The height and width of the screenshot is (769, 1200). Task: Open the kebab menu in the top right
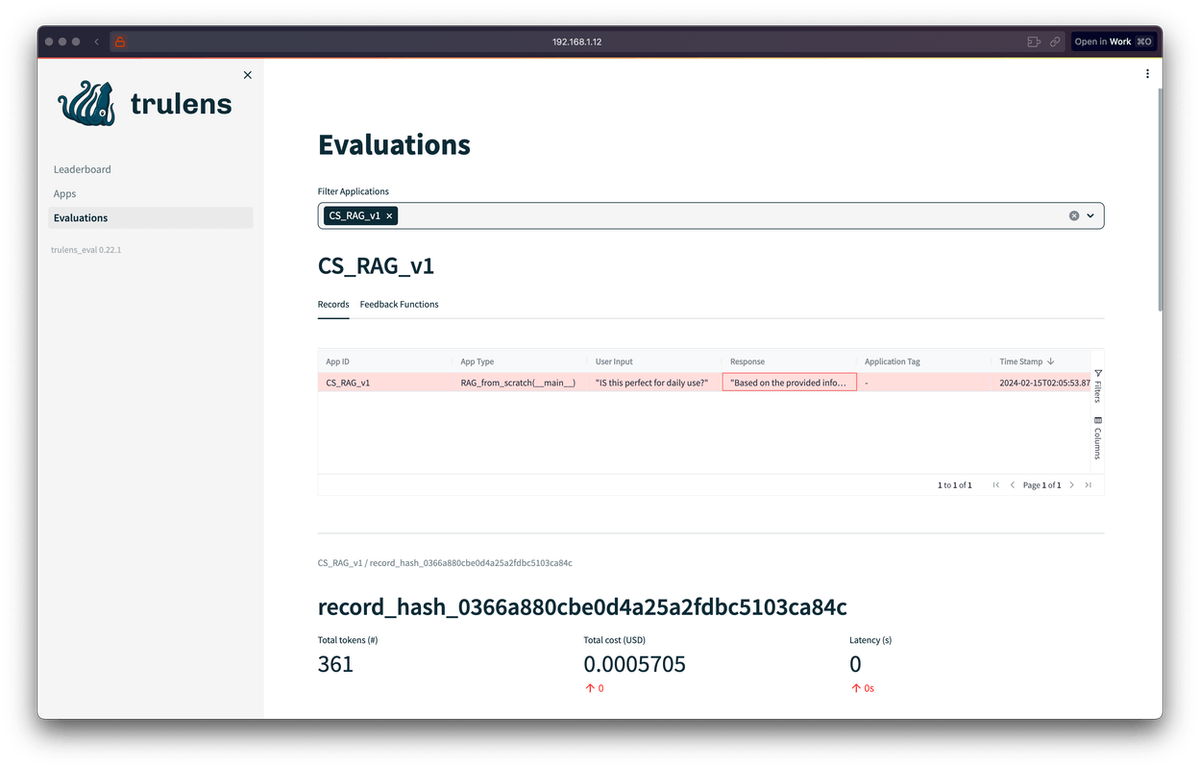coord(1147,73)
